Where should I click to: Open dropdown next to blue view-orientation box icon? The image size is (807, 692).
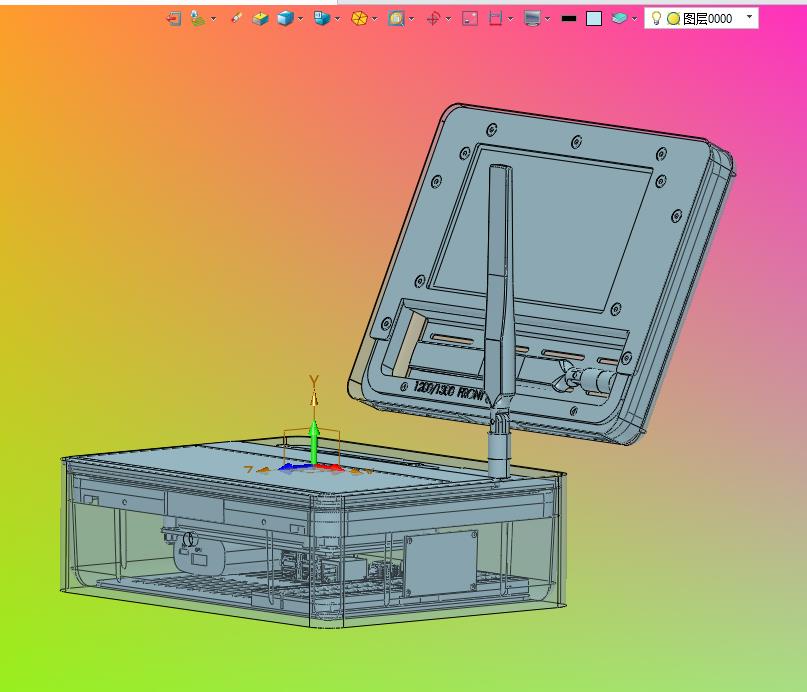[338, 19]
